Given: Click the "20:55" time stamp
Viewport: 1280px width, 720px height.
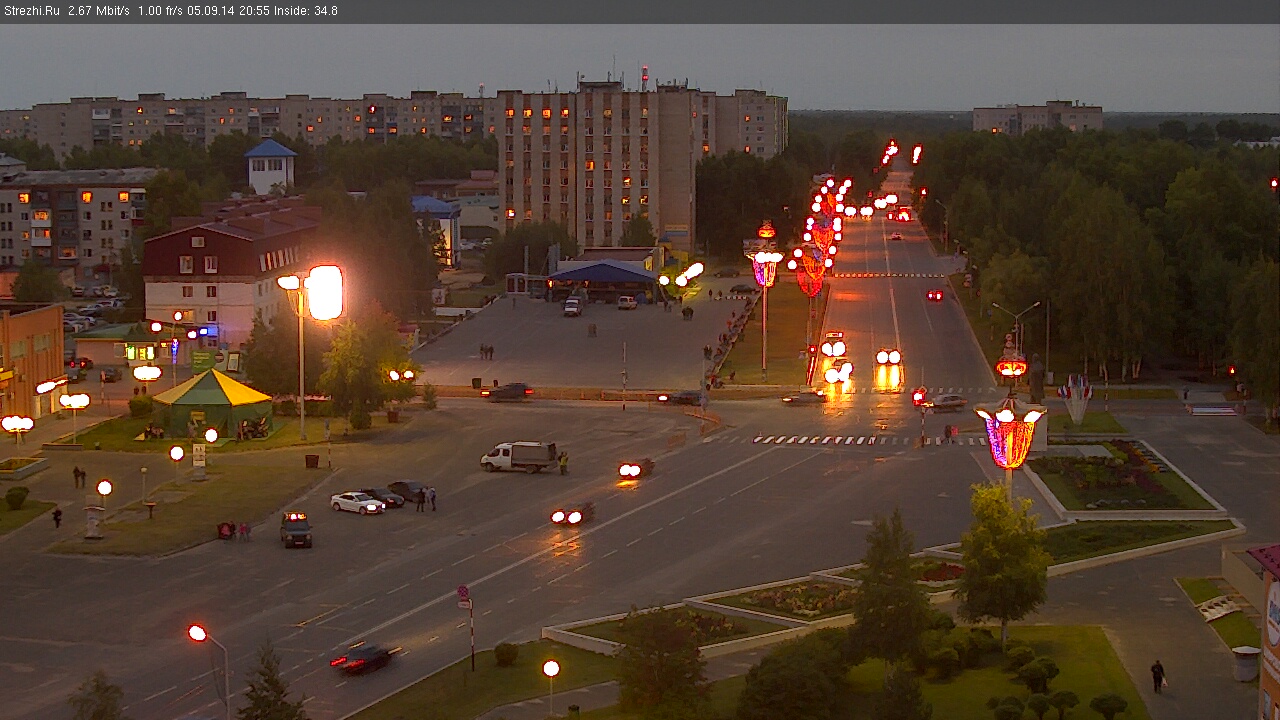Looking at the screenshot, I should tap(253, 11).
